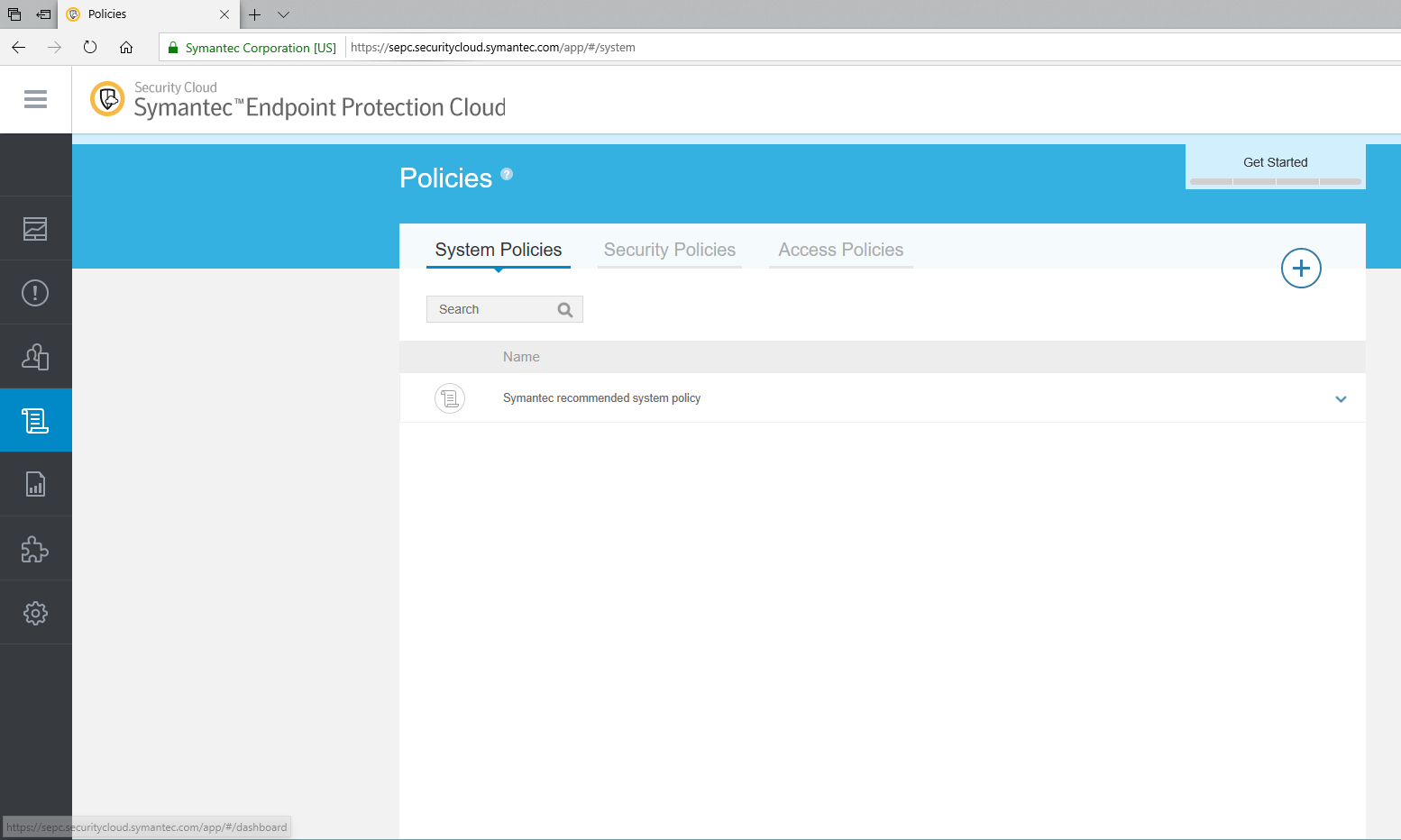Click the Name column header
This screenshot has height=840, width=1401.
pos(521,357)
